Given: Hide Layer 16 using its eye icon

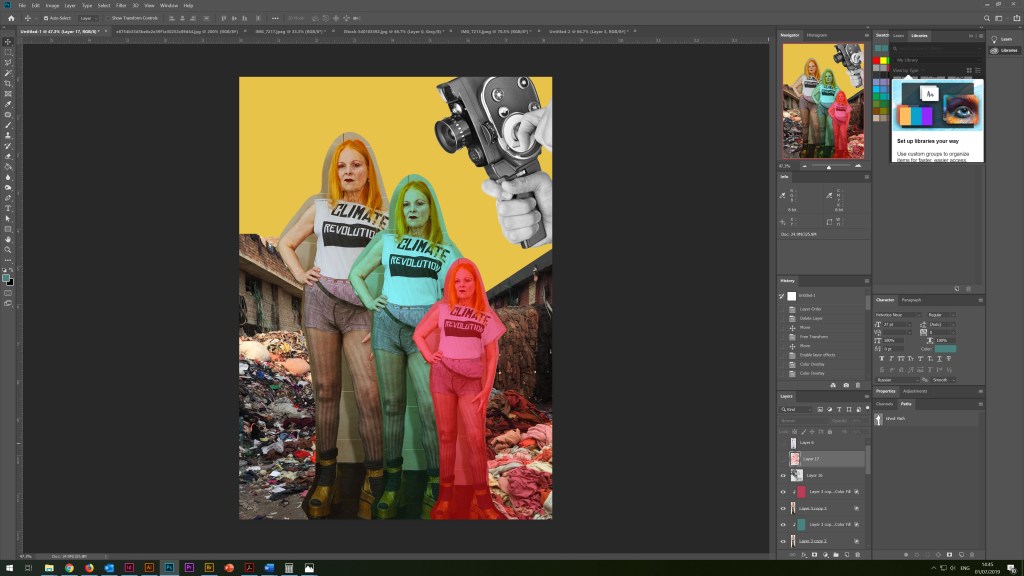Looking at the screenshot, I should [783, 476].
